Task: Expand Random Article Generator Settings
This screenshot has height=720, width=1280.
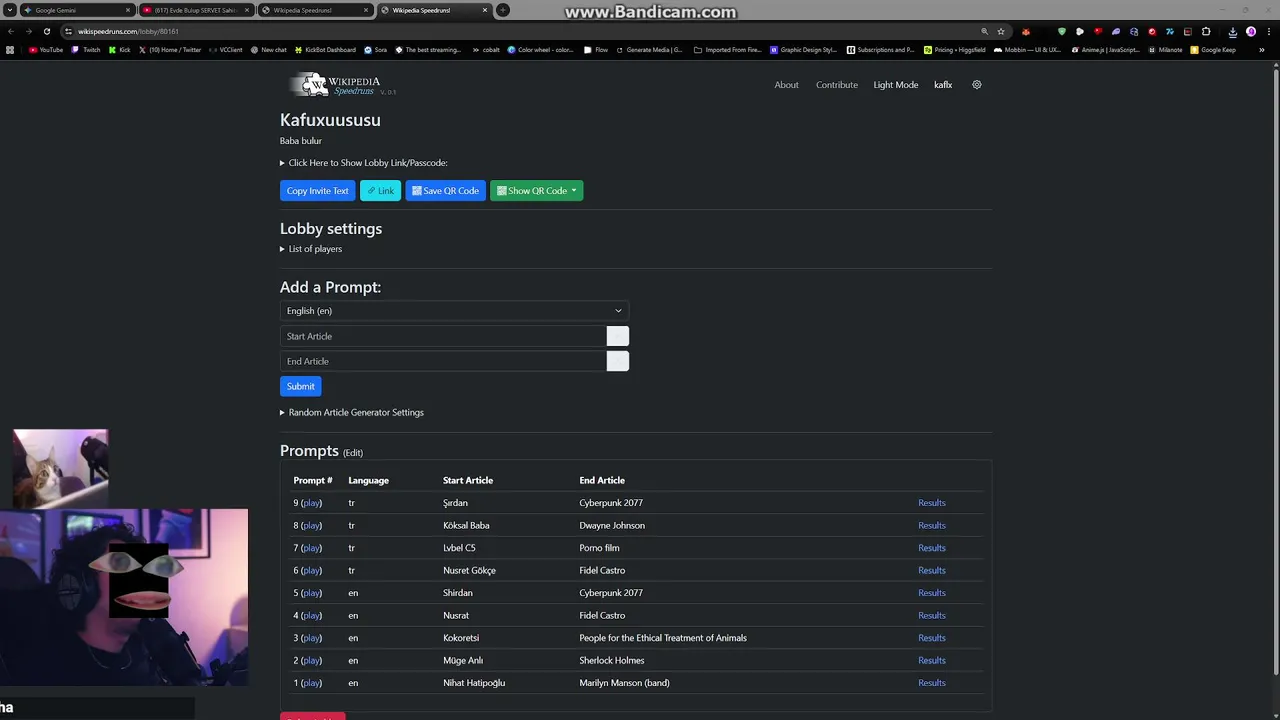Action: [352, 412]
